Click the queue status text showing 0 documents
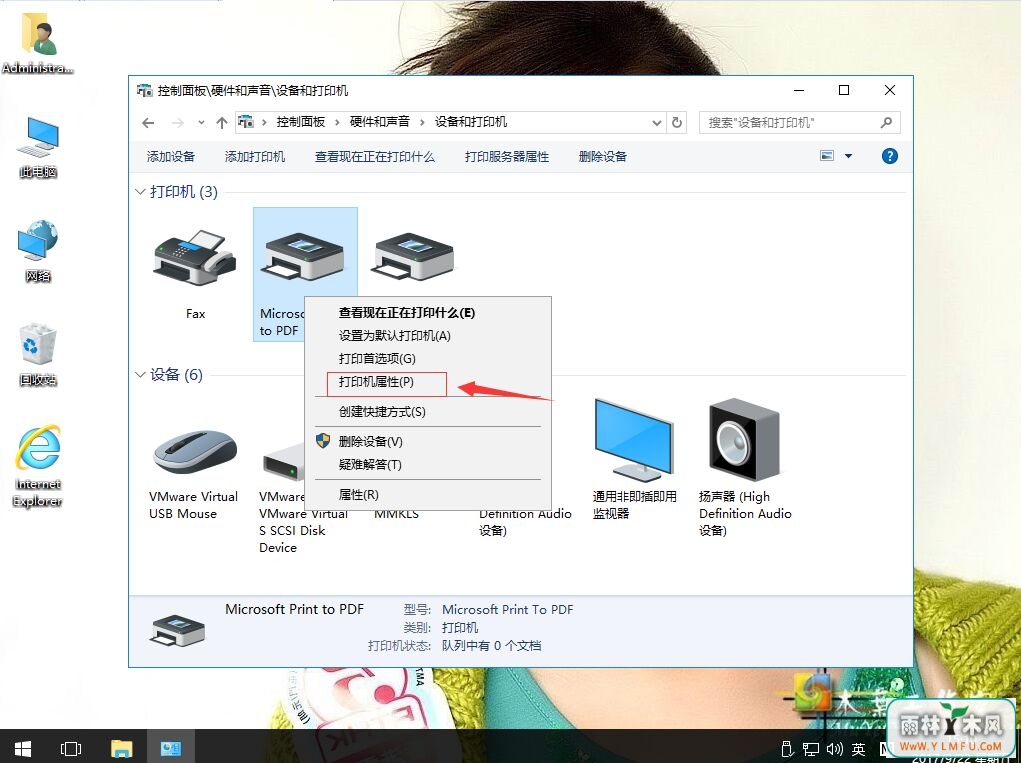Image resolution: width=1021 pixels, height=763 pixels. 492,646
